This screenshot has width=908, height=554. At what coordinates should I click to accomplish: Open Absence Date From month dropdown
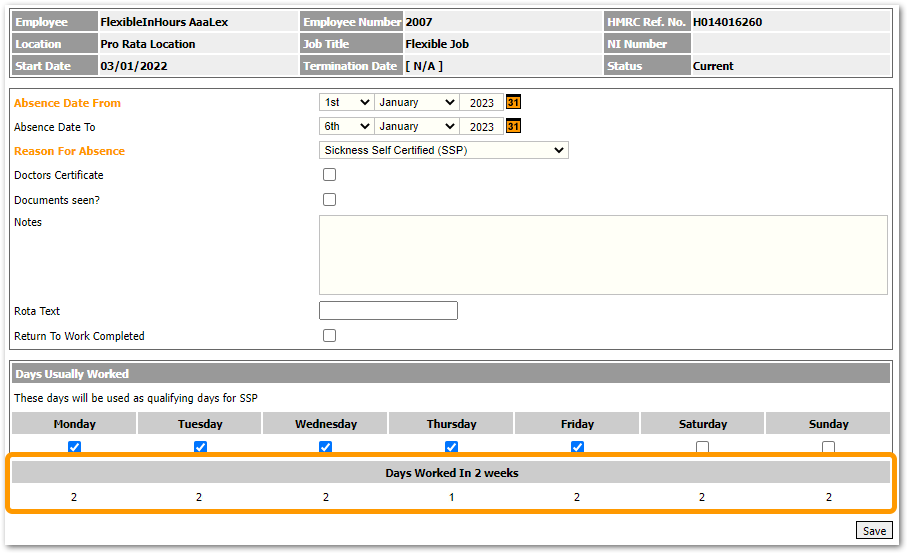(416, 102)
